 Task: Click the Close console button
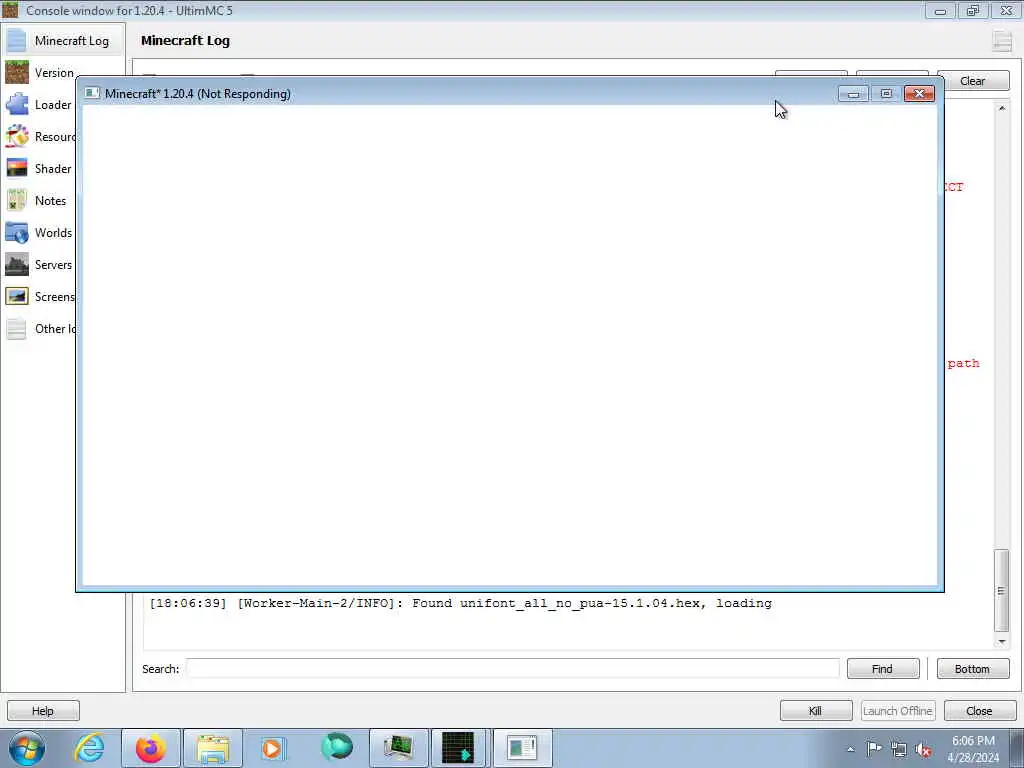(x=980, y=711)
